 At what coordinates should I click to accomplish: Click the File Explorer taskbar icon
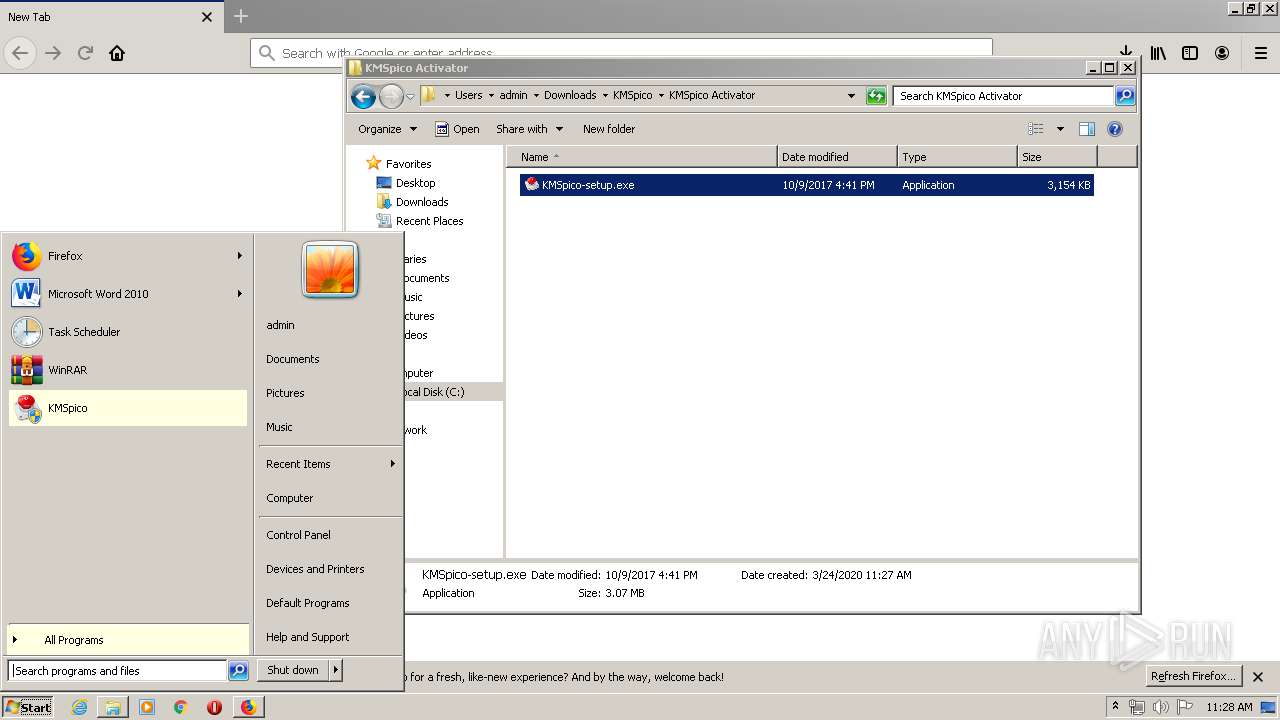[x=113, y=707]
